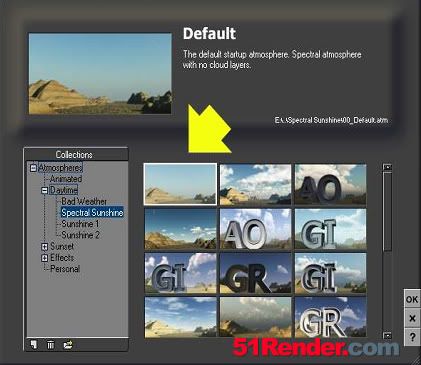This screenshot has height=365, width=421.
Task: Expand the Sunset tree node
Action: (x=44, y=247)
